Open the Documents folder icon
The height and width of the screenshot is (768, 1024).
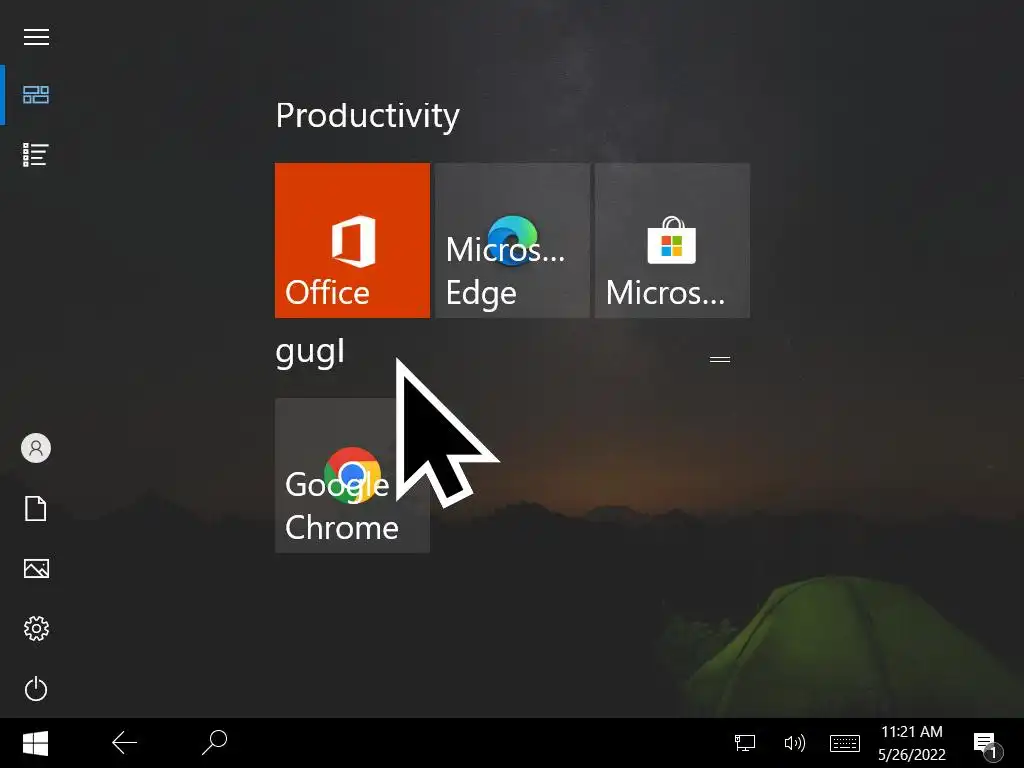36,508
